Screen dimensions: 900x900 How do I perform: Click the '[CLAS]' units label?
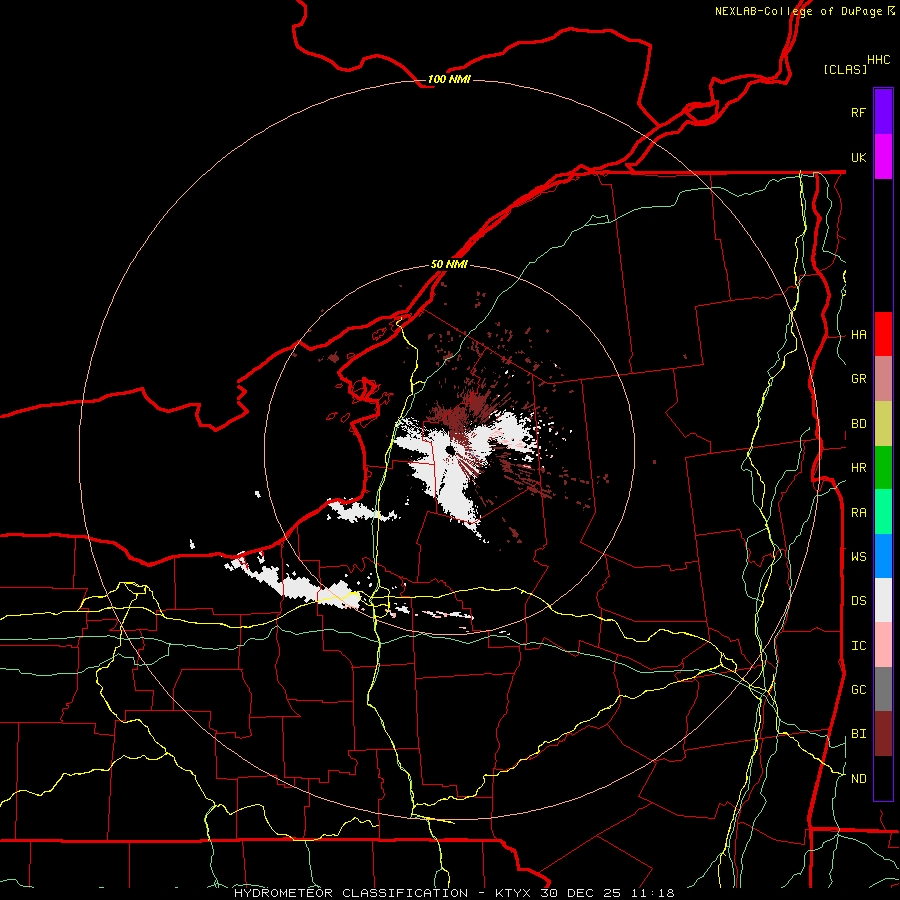tap(845, 69)
